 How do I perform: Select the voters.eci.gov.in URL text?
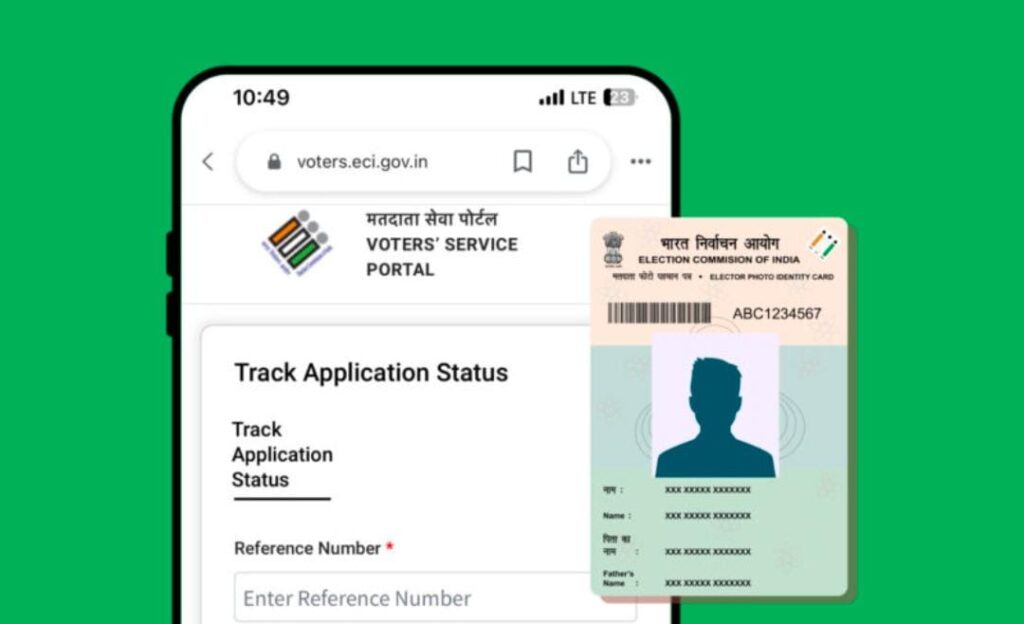tap(362, 162)
